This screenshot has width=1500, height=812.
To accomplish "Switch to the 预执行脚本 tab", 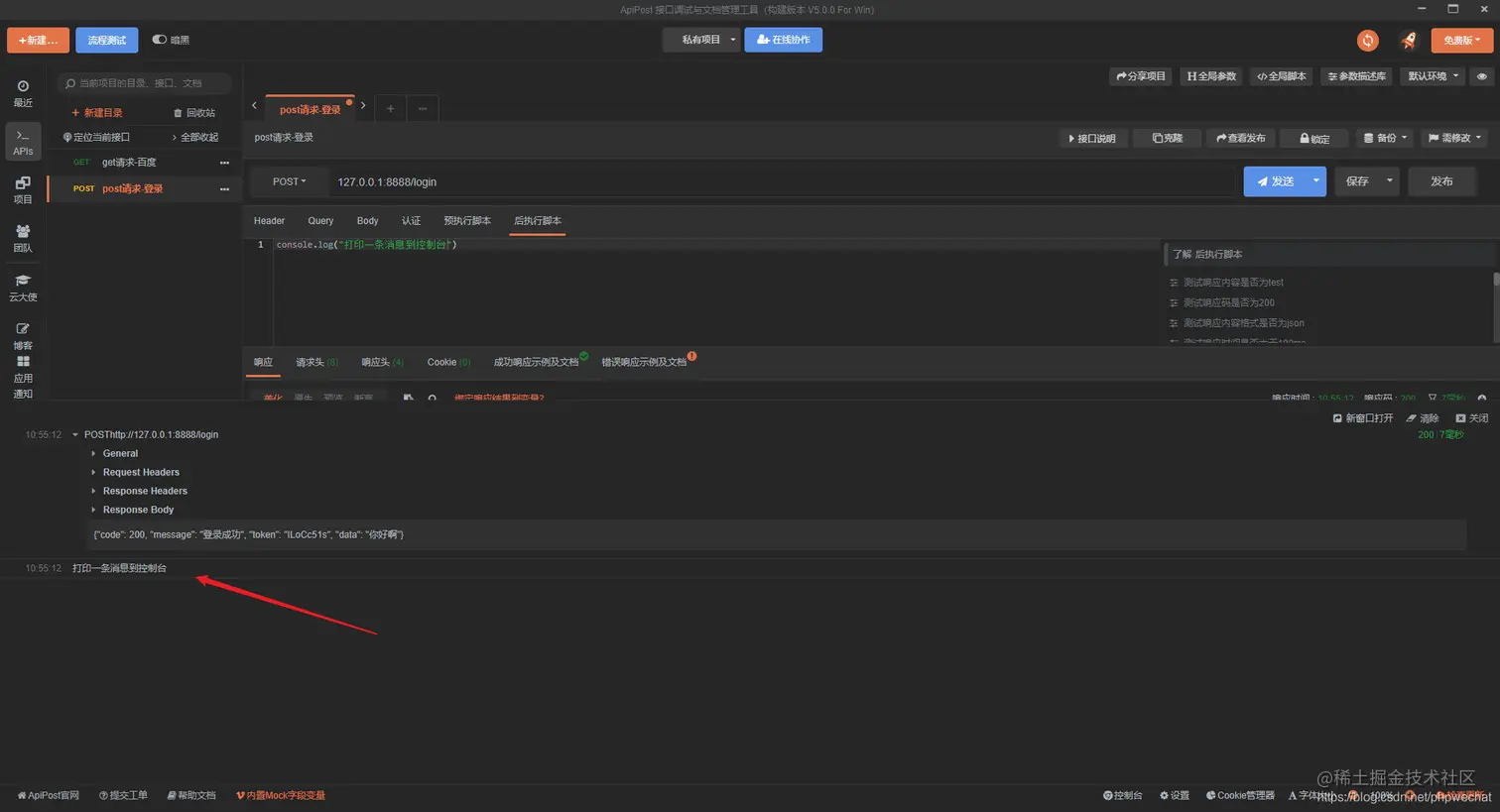I will pos(467,221).
